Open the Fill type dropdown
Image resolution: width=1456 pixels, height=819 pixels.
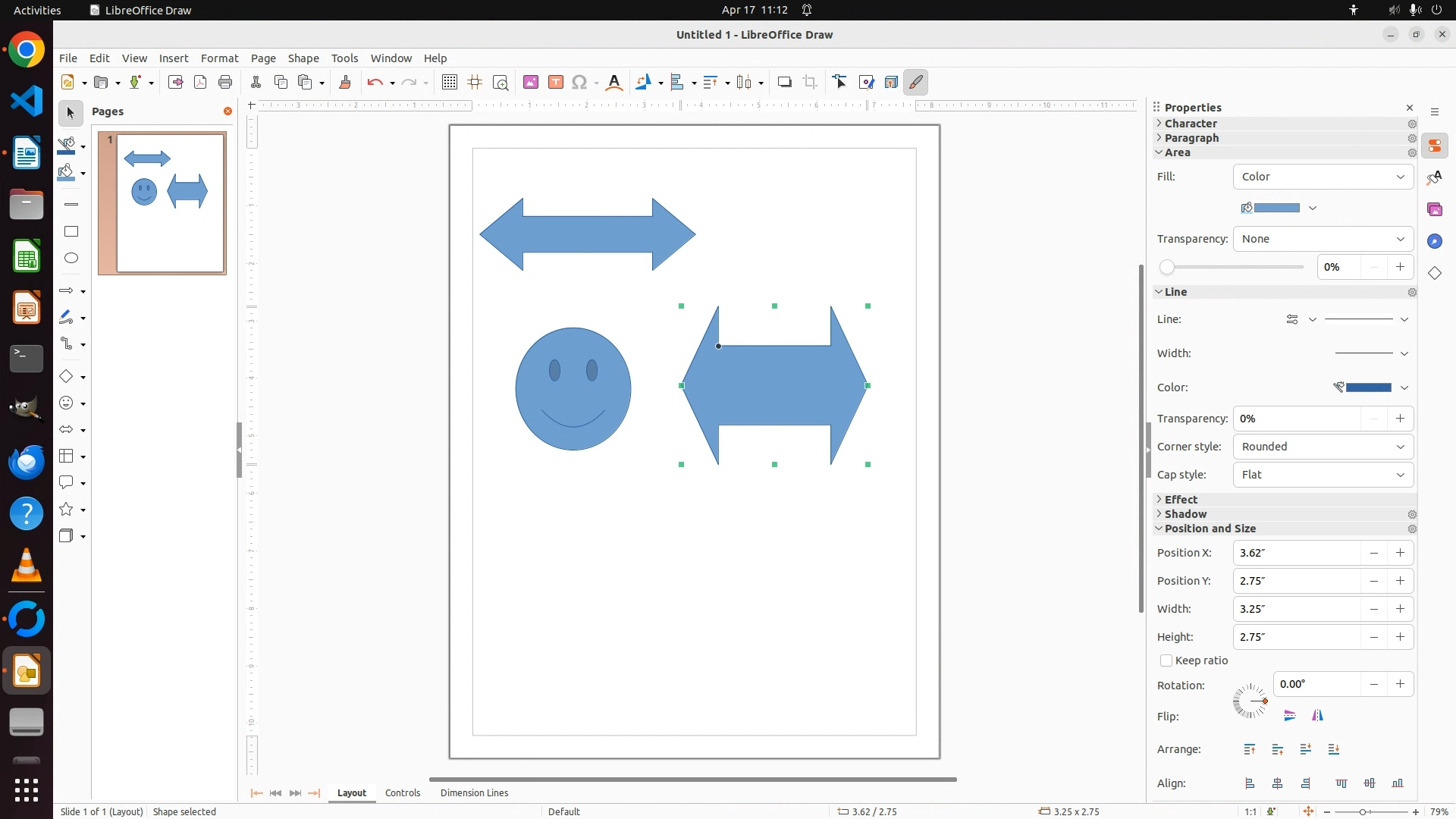pyautogui.click(x=1323, y=177)
